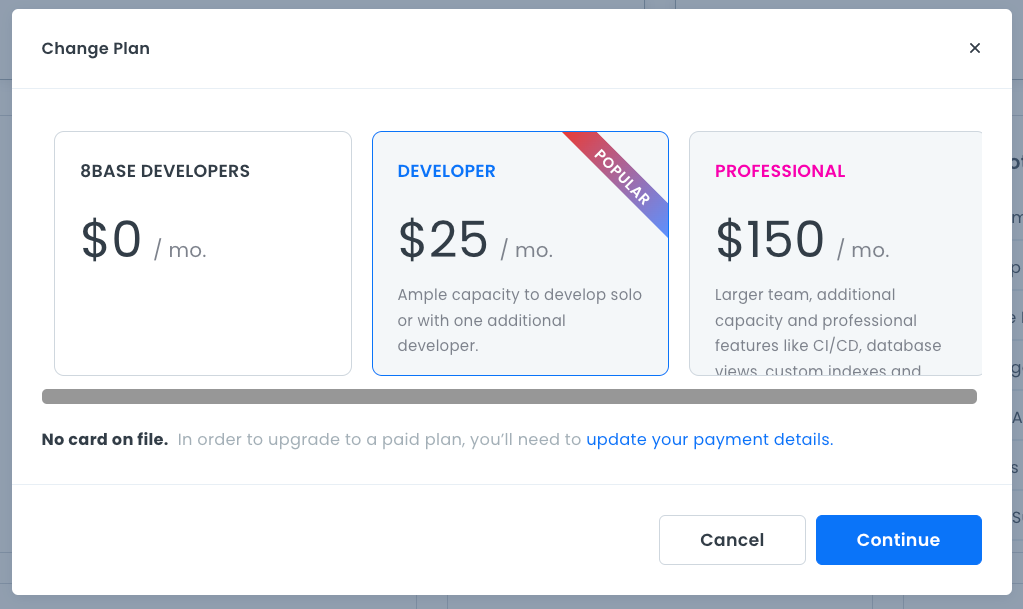Click the Change Plan dialog title
The image size is (1023, 609).
point(96,48)
